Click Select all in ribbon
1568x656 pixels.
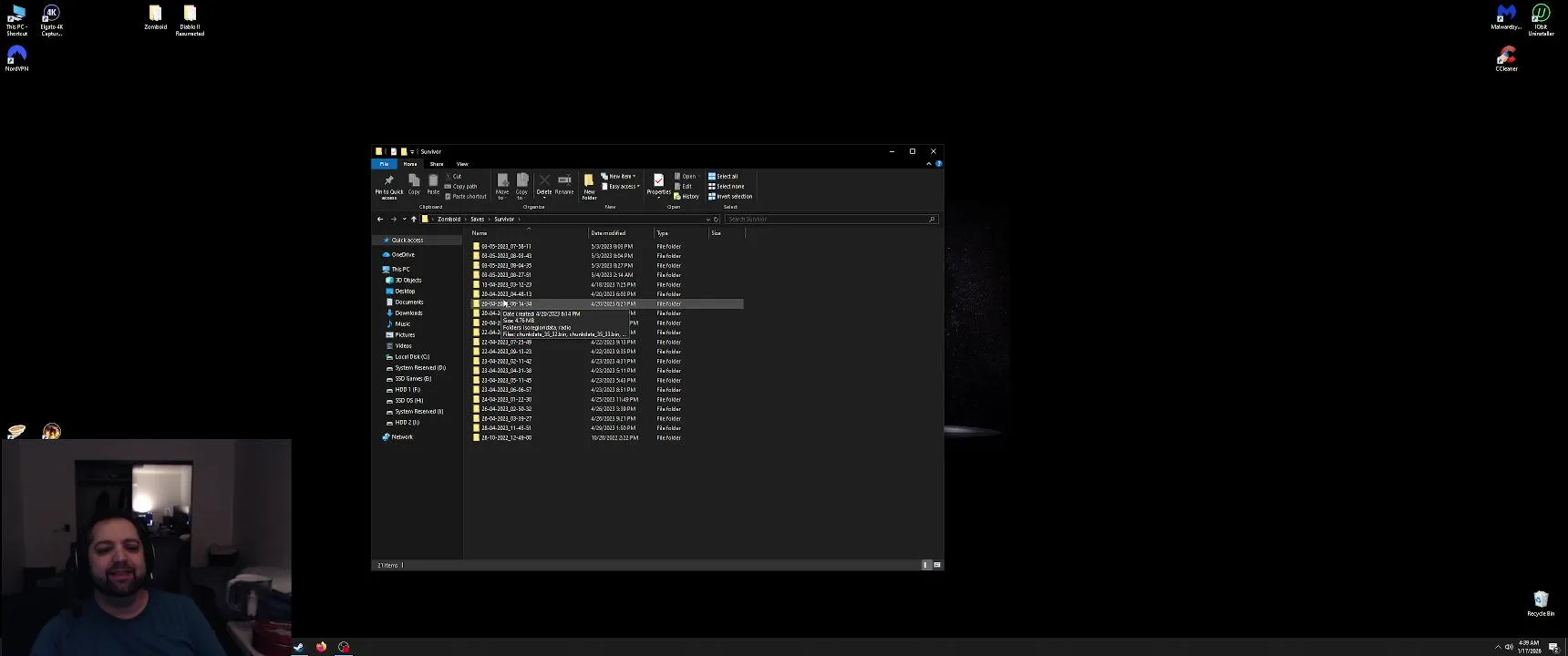724,177
